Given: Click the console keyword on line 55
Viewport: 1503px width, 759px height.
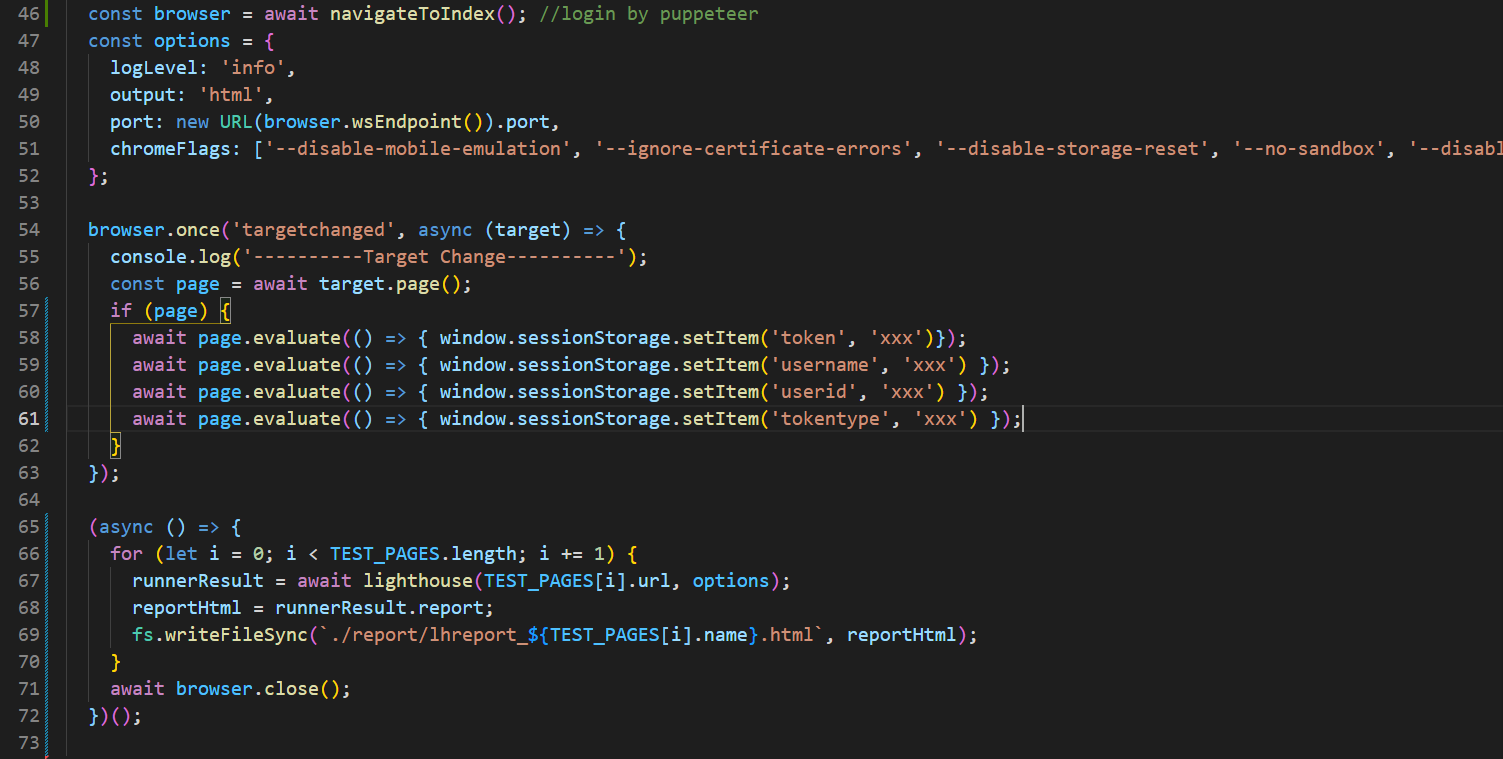Looking at the screenshot, I should 148,257.
